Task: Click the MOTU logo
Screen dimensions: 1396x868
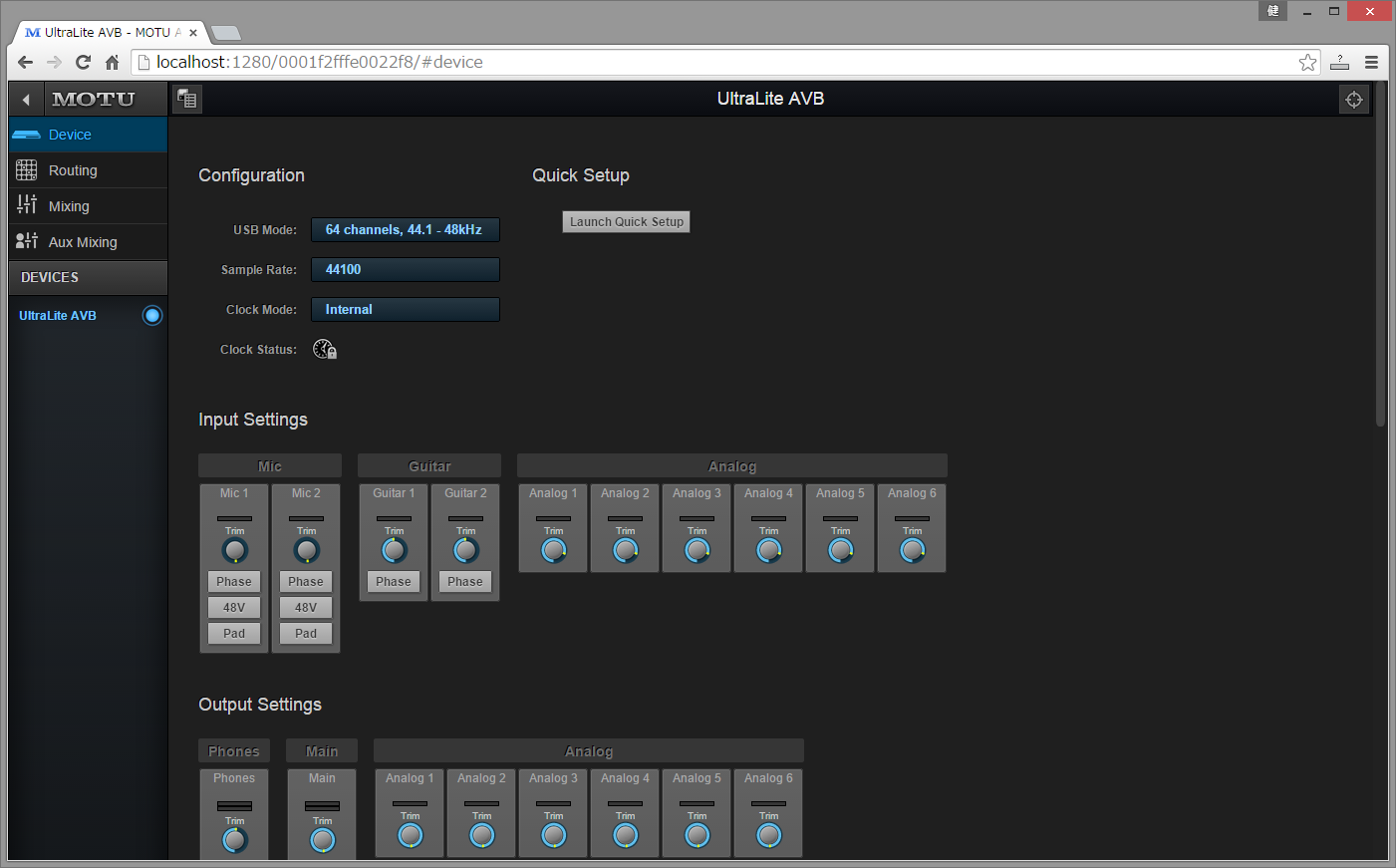Action: [94, 99]
